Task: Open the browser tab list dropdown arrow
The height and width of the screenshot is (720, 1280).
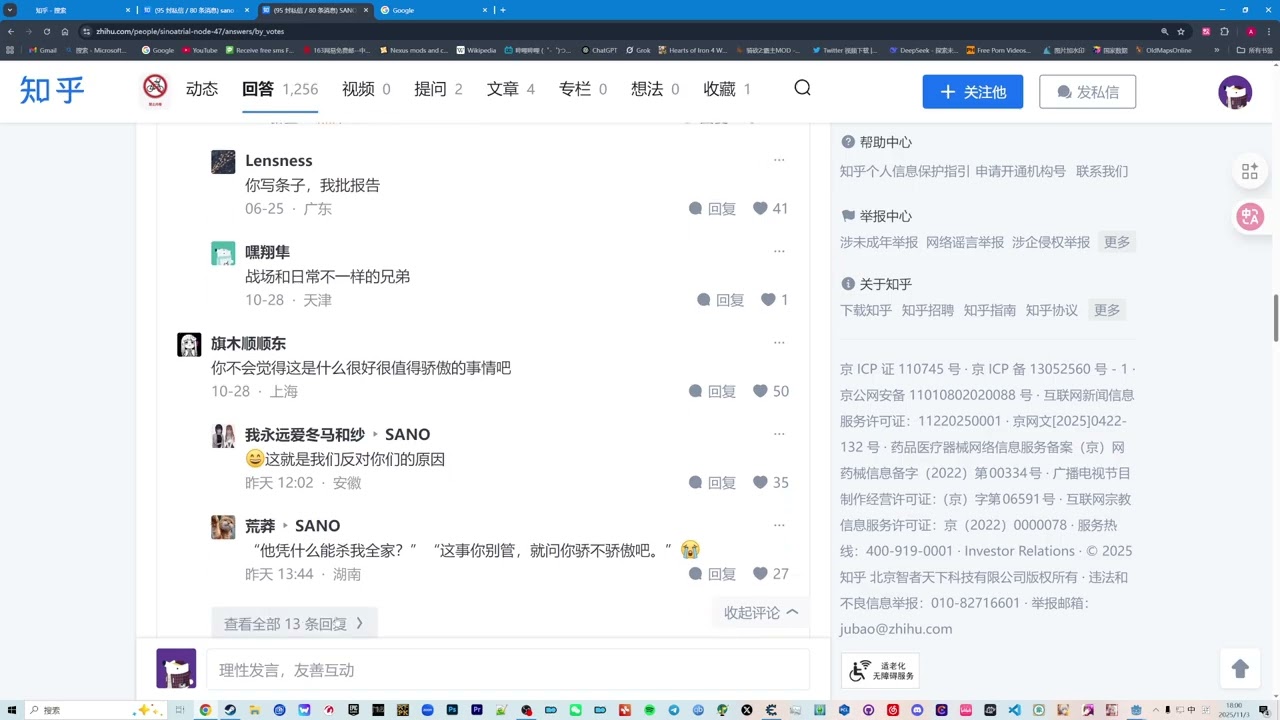Action: [x=11, y=10]
